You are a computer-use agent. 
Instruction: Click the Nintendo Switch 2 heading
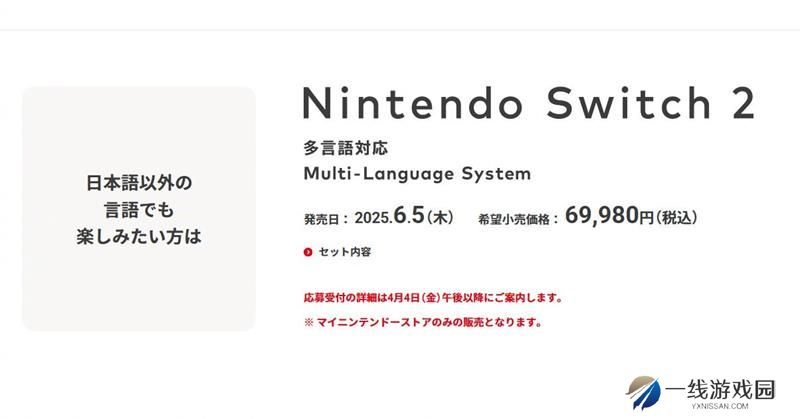[x=529, y=103]
